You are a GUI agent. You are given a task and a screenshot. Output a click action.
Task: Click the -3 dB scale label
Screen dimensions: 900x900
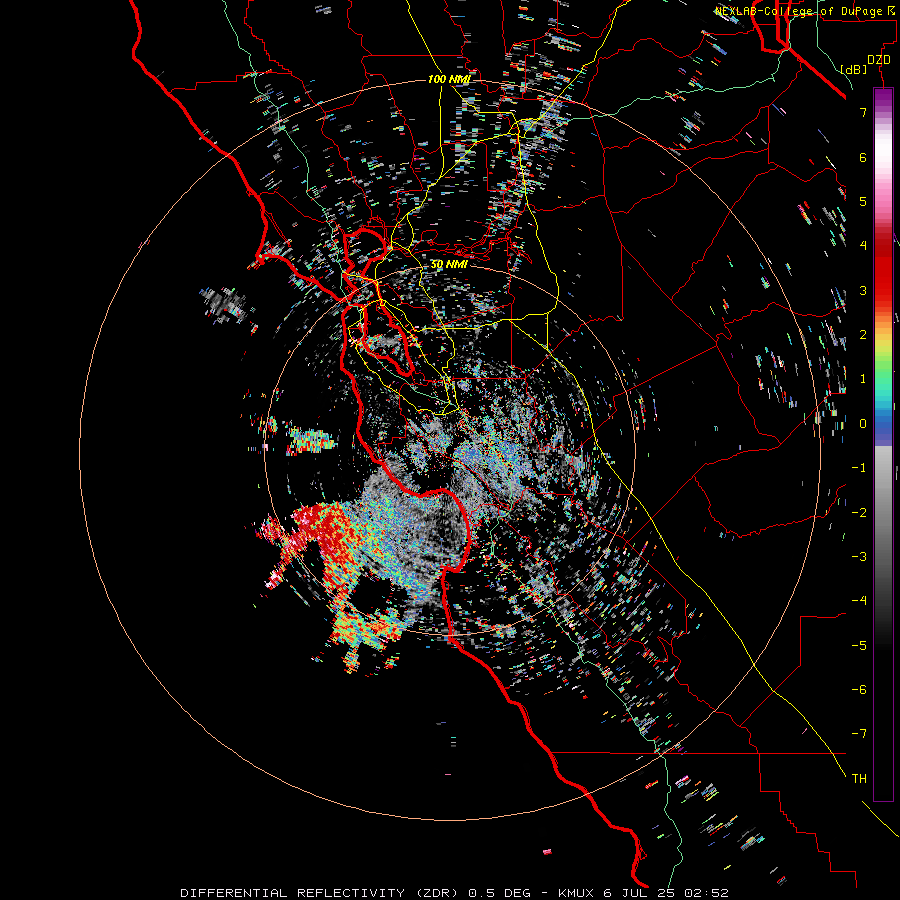coord(859,557)
